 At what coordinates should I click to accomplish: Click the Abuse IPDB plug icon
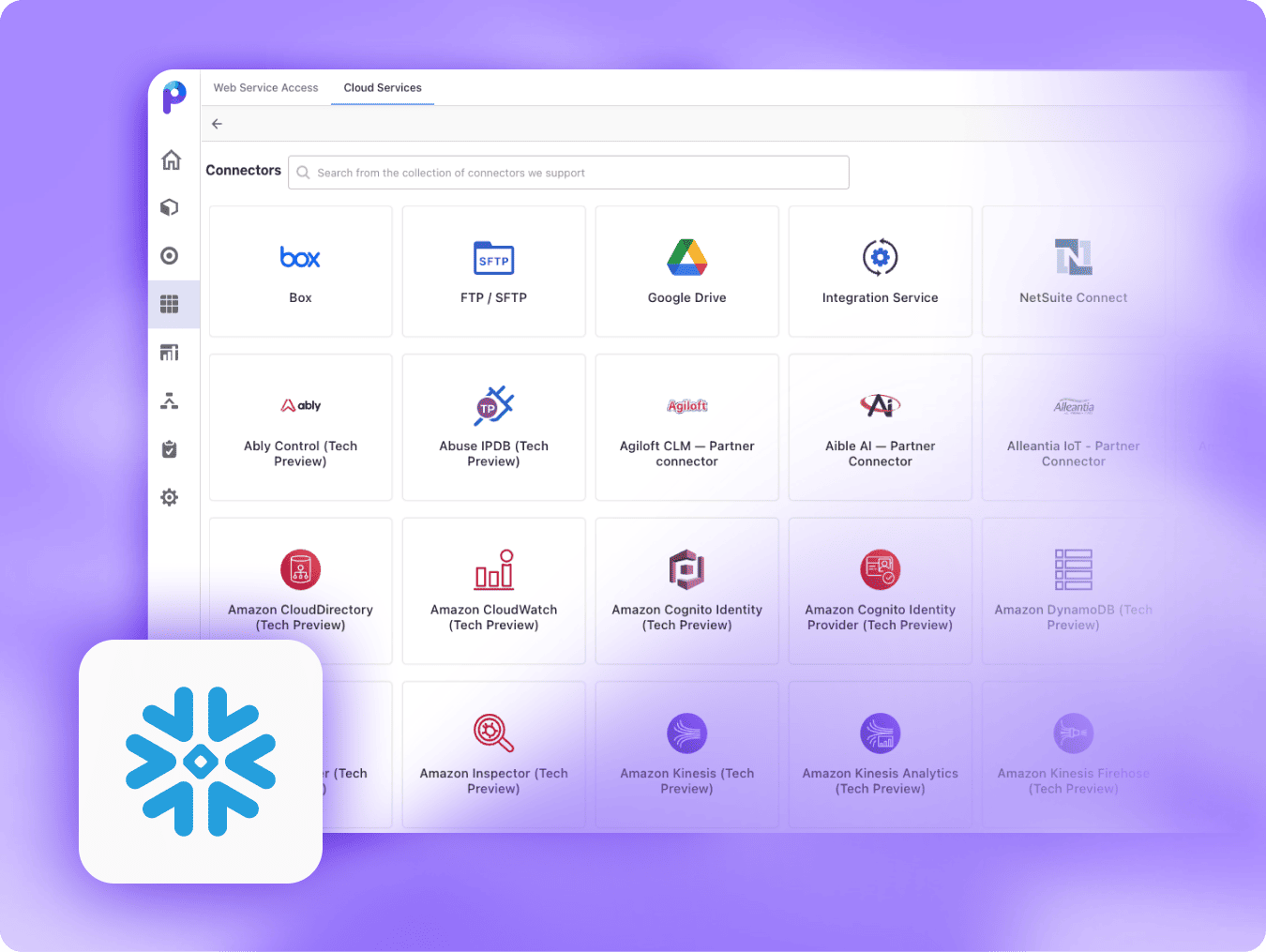pos(494,405)
